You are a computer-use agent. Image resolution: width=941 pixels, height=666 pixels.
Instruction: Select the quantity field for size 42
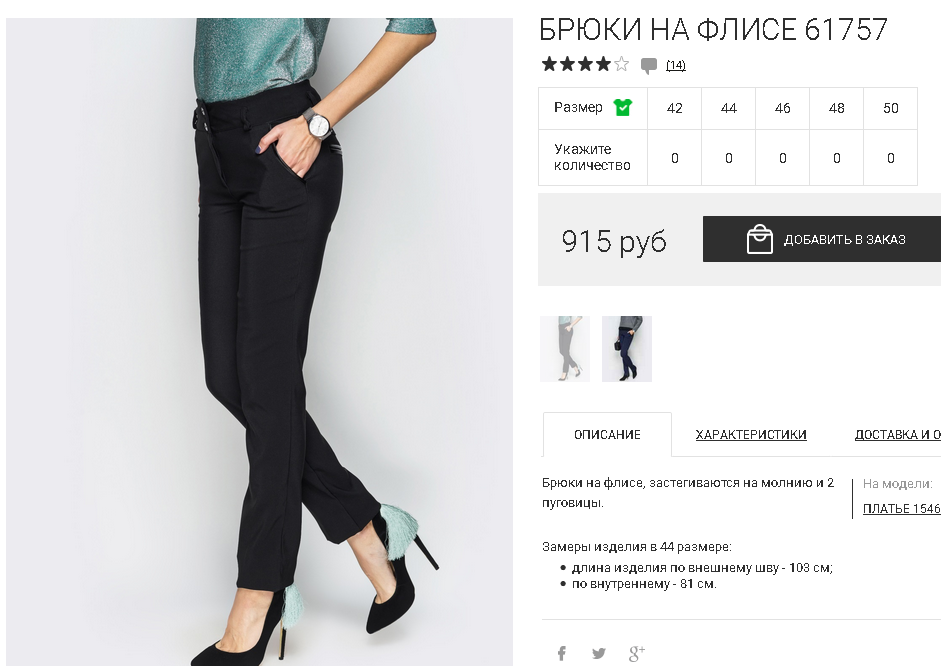[675, 158]
